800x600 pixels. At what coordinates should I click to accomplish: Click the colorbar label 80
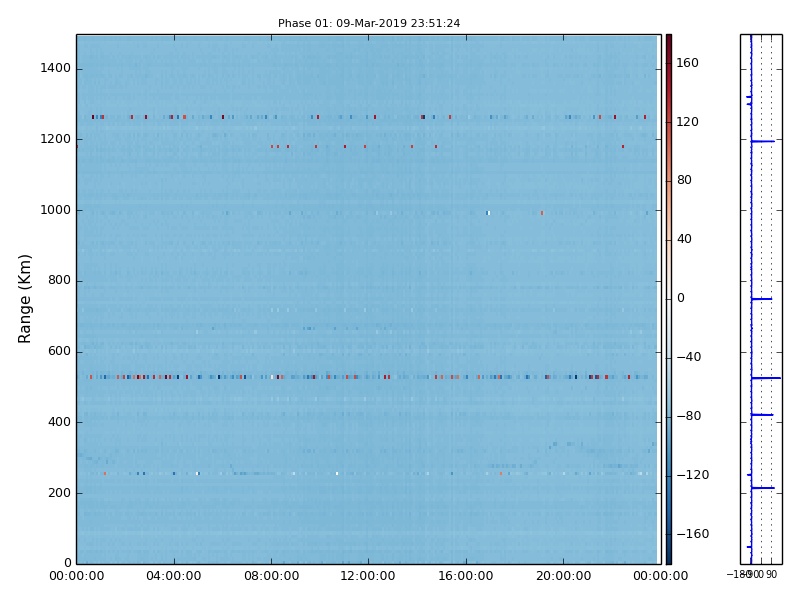coord(684,180)
